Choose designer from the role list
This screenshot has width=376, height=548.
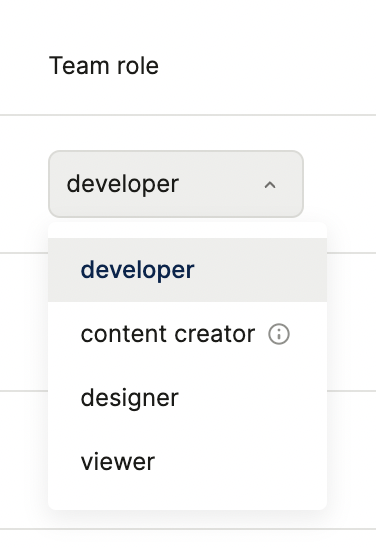(187, 398)
